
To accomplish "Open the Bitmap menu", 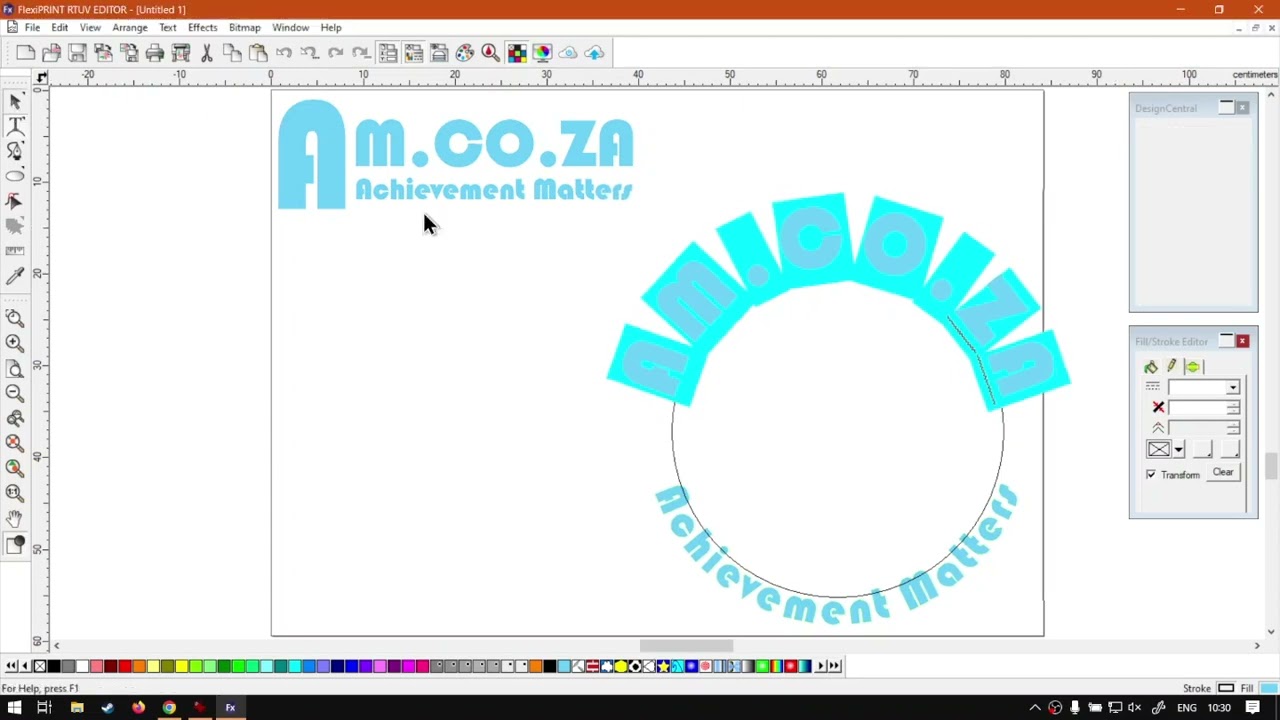I will pos(244,27).
